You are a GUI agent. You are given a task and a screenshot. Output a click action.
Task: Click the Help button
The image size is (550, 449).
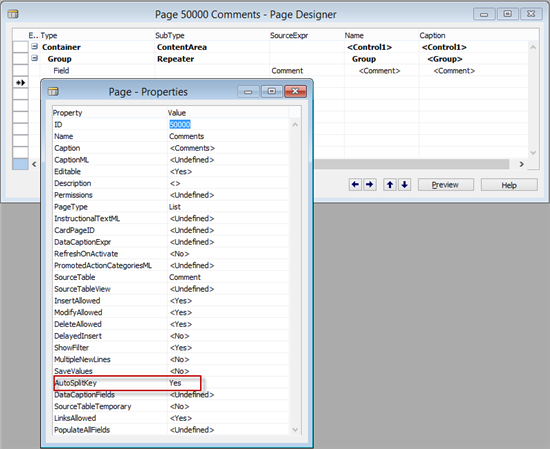(509, 185)
